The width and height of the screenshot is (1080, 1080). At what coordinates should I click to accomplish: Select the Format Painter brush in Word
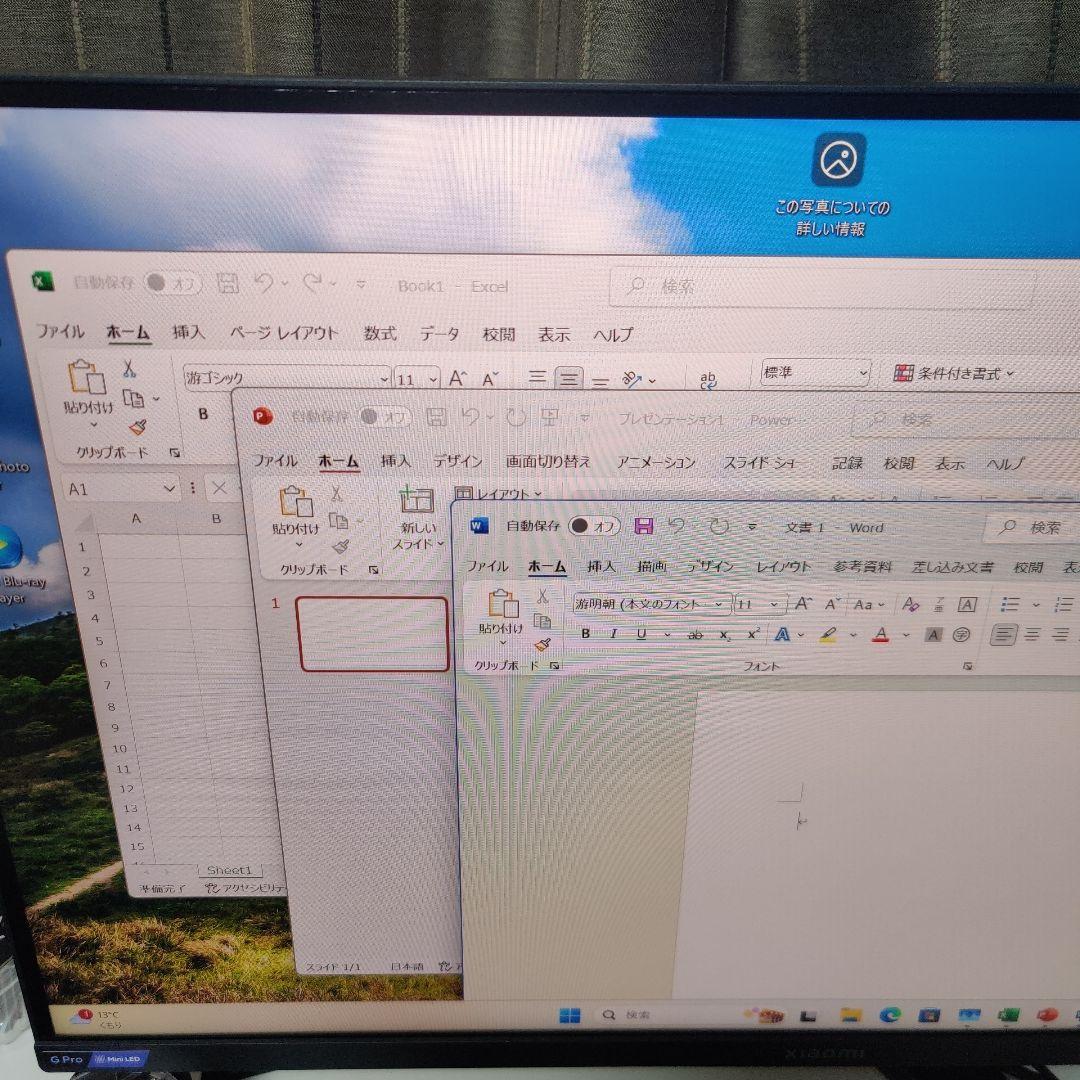541,644
